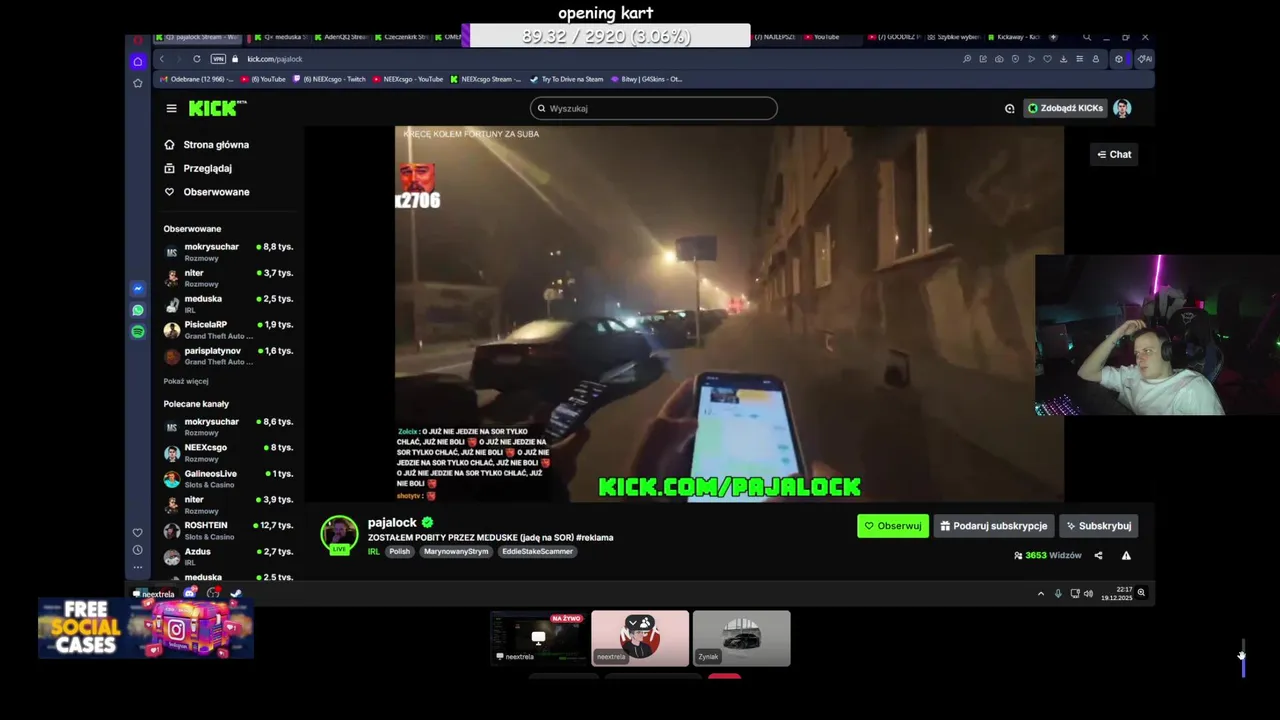
Task: Open recommended channel Azdus
Action: click(228, 556)
